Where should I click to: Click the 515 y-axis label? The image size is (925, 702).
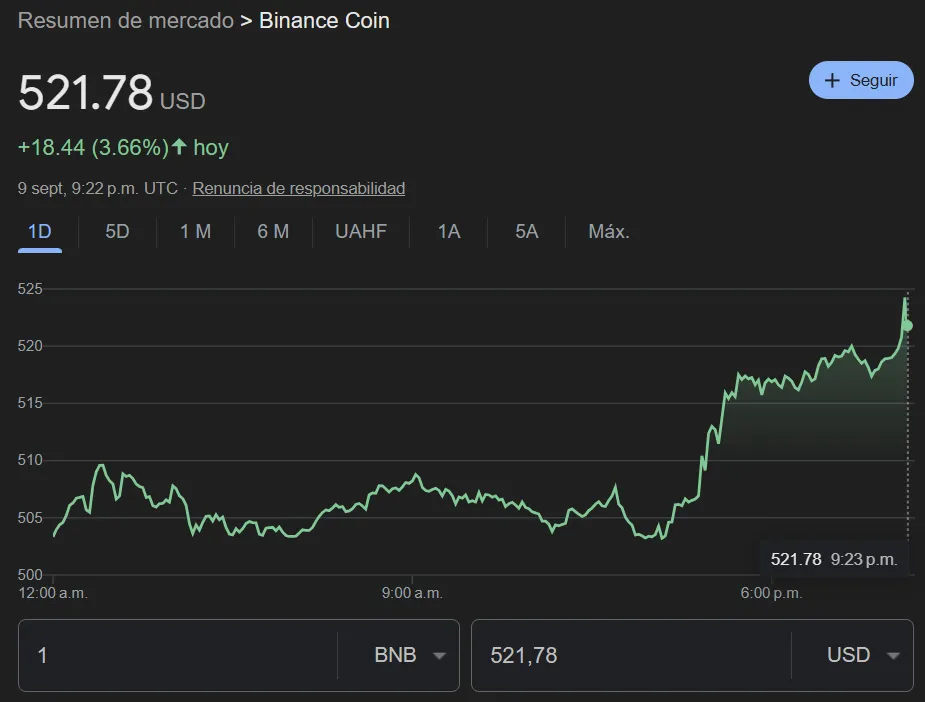click(30, 403)
